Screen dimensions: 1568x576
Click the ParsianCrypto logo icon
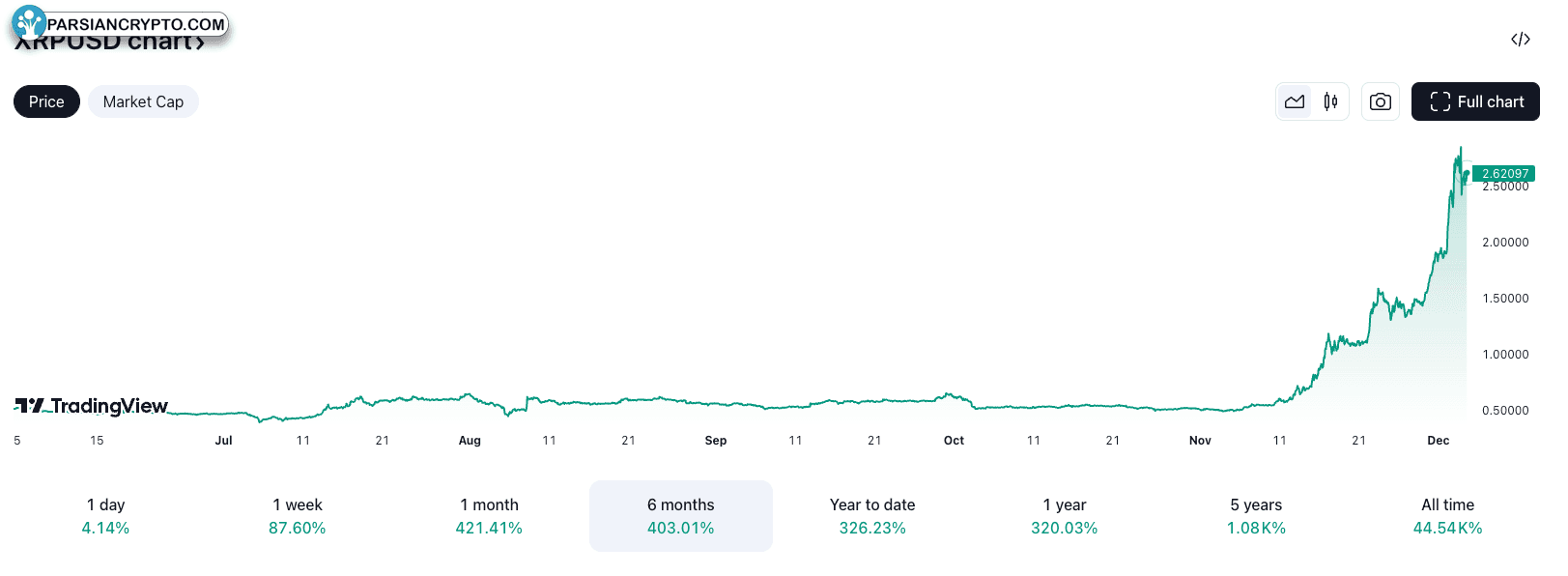pos(29,23)
